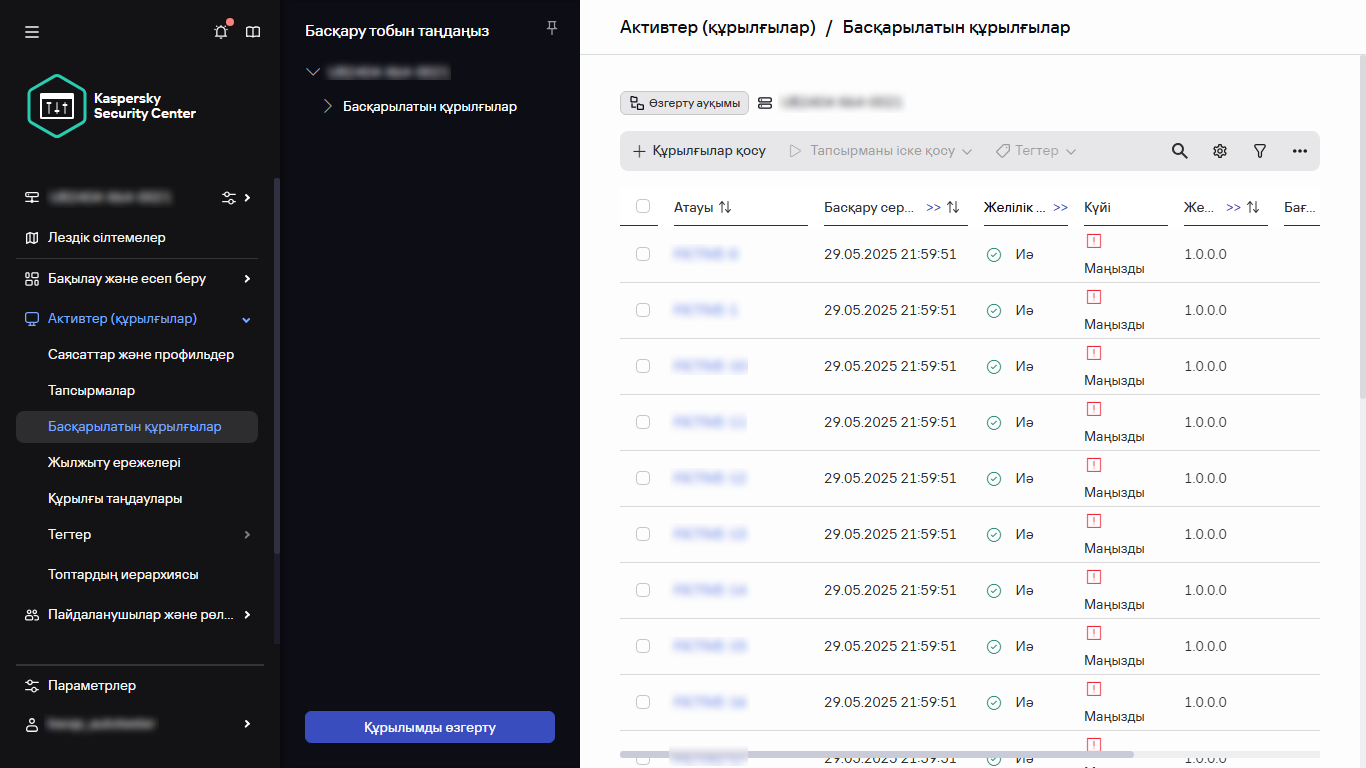Select Тапсырмалар in the sidebar
Viewport: 1366px width, 768px height.
click(x=90, y=390)
